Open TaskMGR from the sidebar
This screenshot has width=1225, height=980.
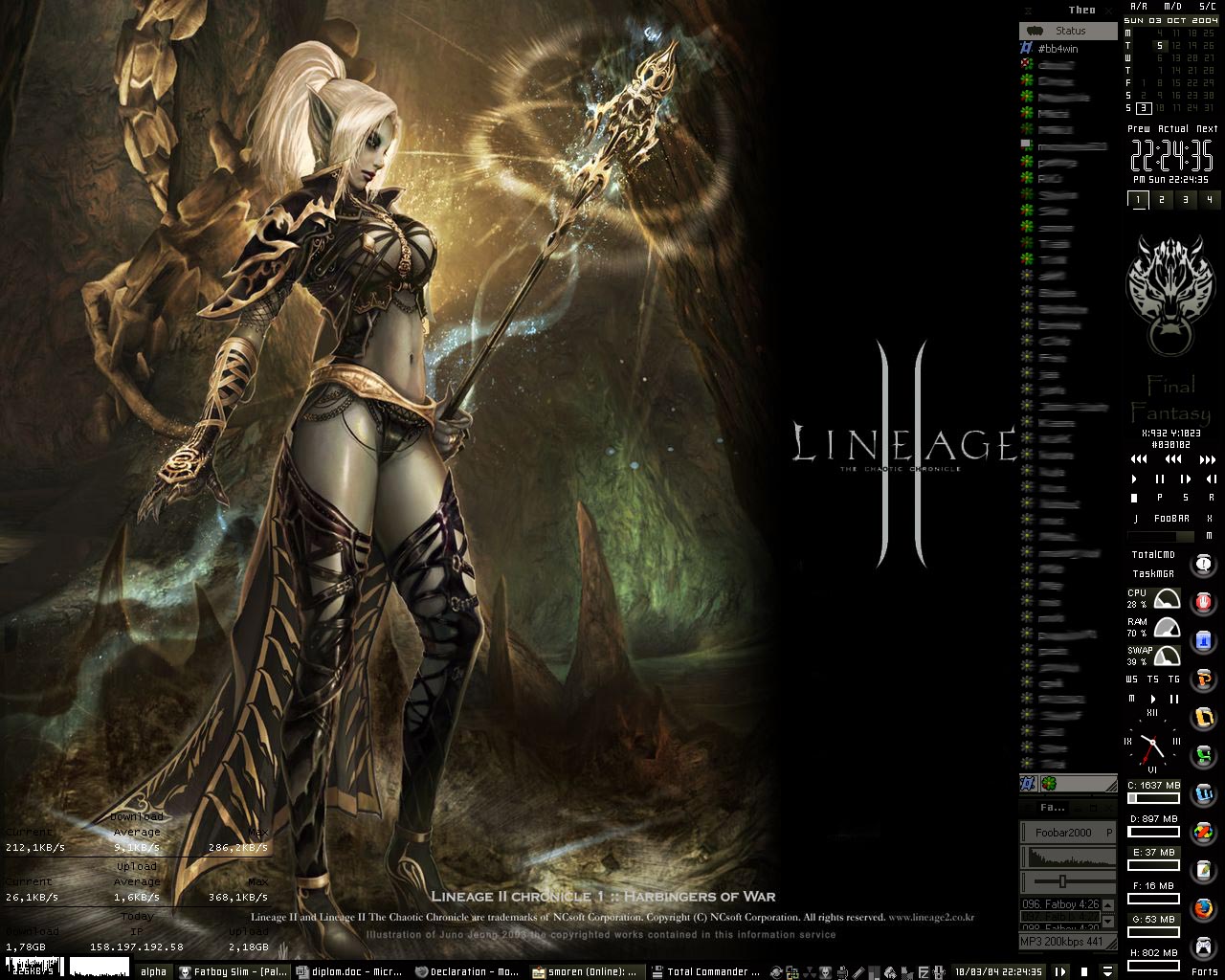(1153, 574)
